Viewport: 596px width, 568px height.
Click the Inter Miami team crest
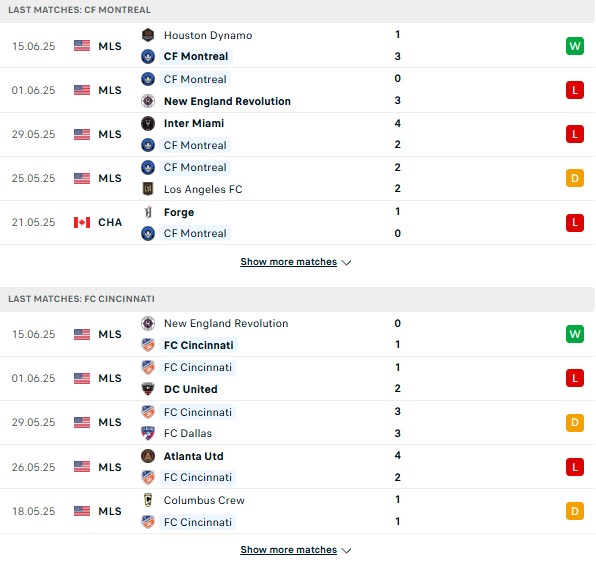147,123
